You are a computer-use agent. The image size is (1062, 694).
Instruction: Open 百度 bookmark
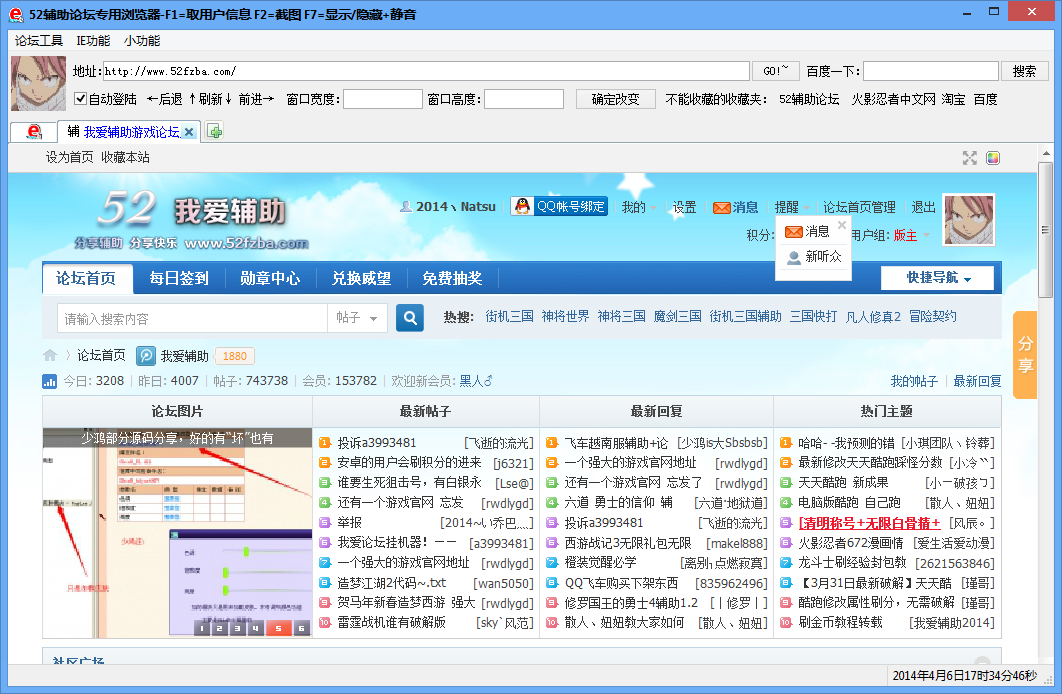click(985, 100)
